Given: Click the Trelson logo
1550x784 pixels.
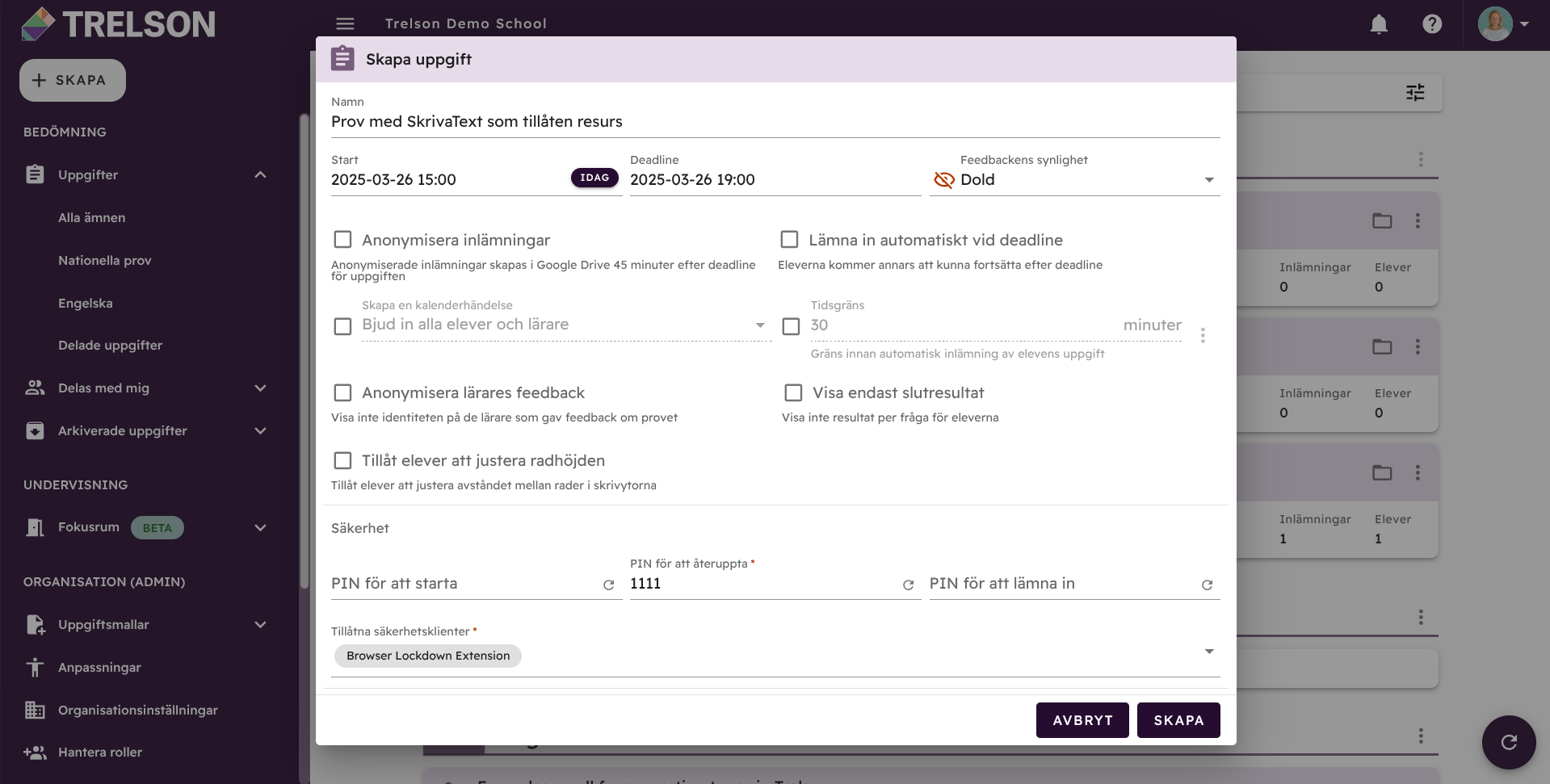Looking at the screenshot, I should coord(119,24).
